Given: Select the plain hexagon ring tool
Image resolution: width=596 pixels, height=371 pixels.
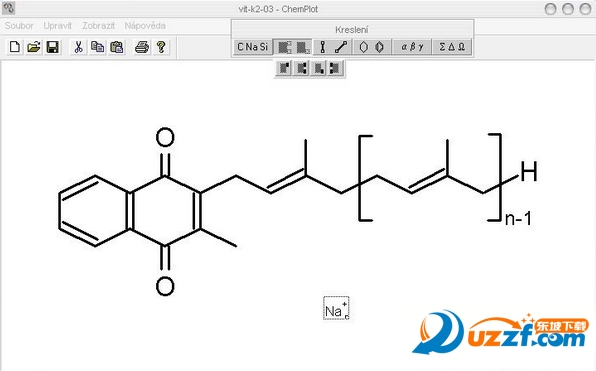Looking at the screenshot, I should (363, 47).
